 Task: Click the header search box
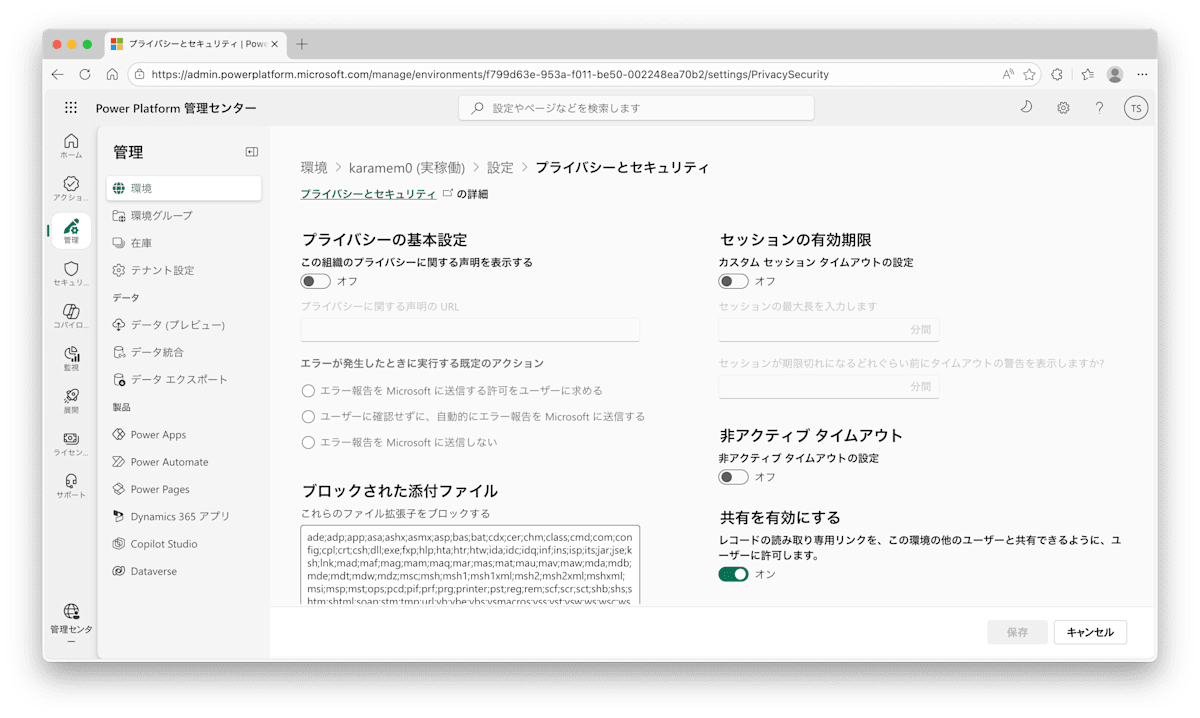(636, 108)
